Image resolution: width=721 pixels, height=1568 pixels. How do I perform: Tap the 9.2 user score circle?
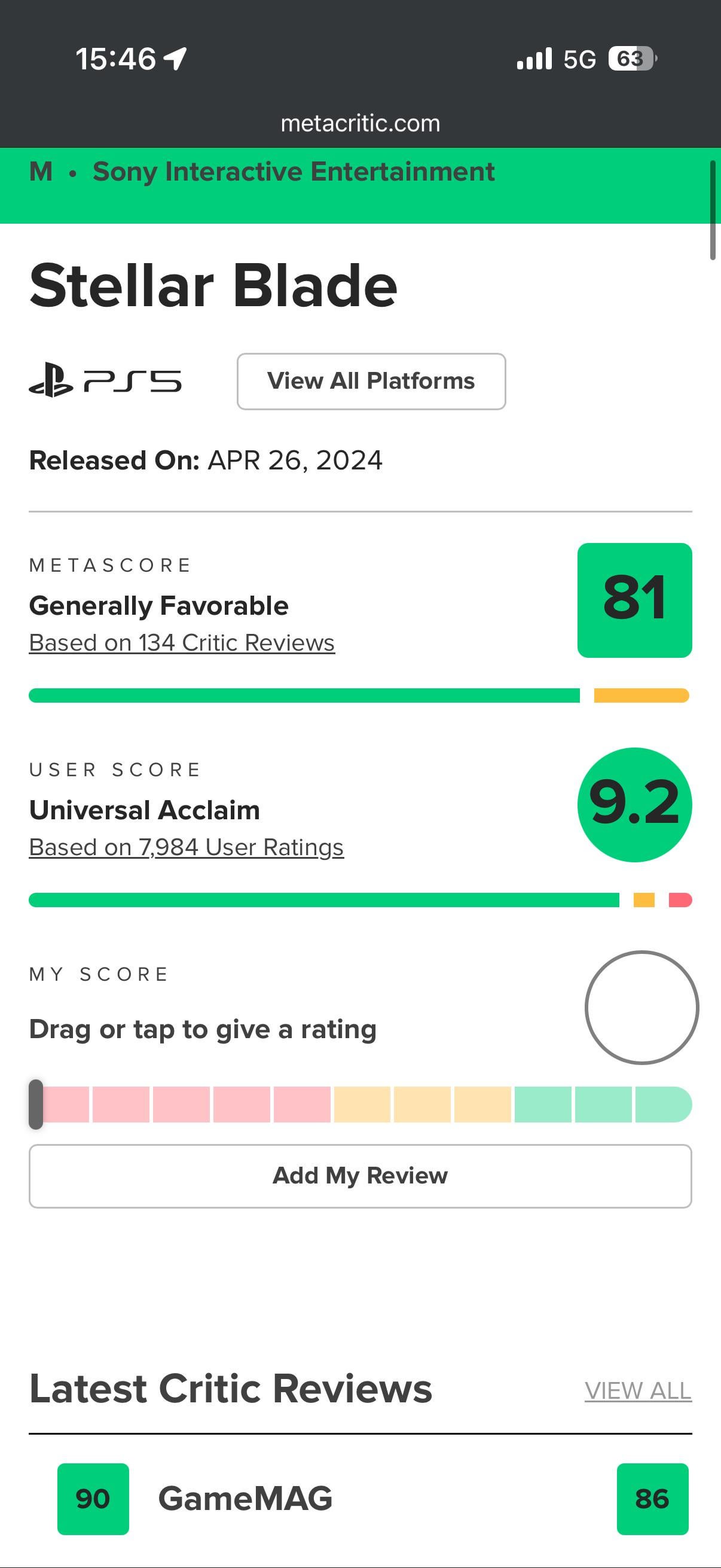point(634,804)
